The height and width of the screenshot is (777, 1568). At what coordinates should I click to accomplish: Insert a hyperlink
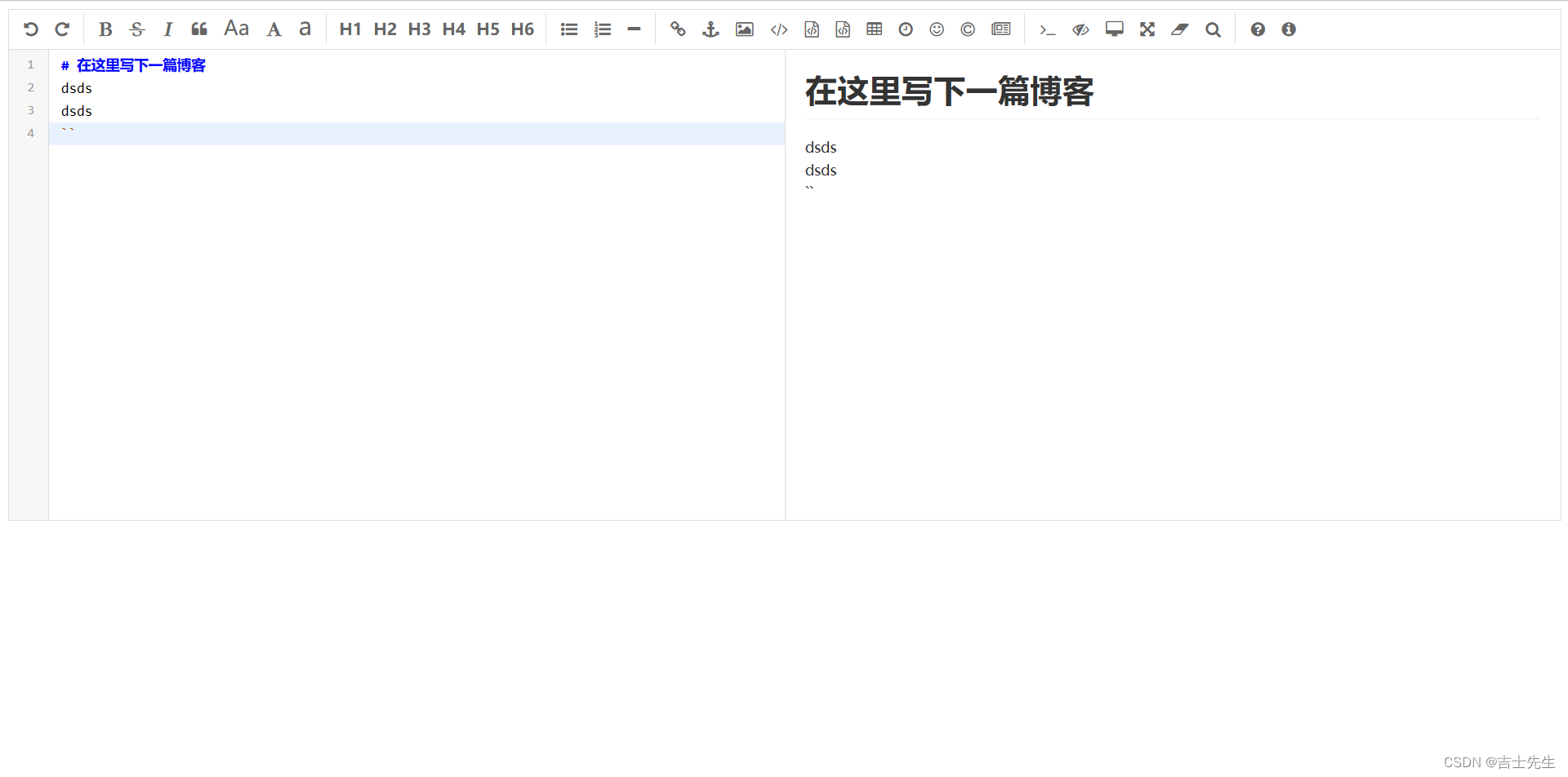678,29
